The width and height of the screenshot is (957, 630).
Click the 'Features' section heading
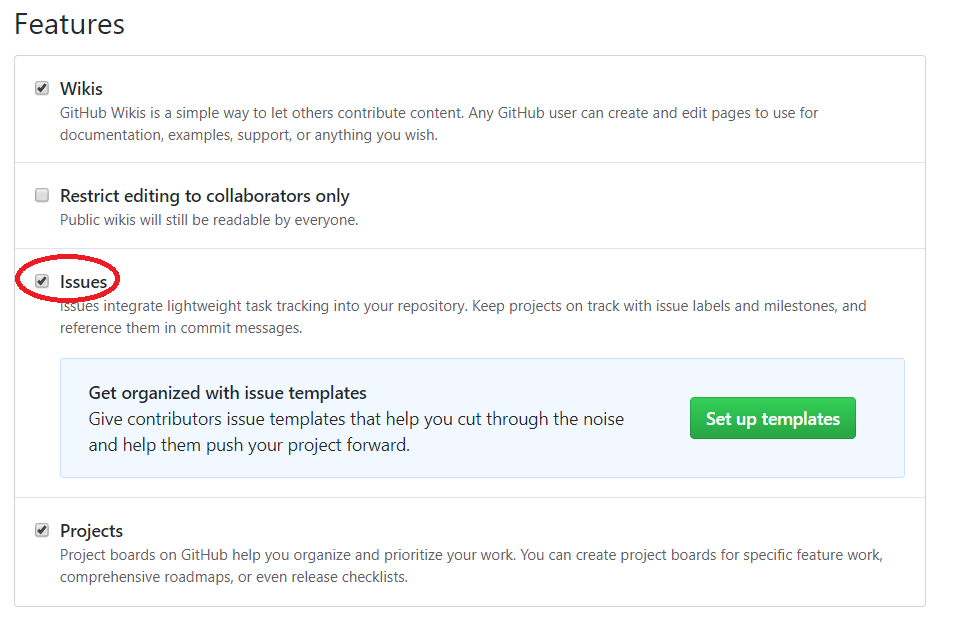69,24
